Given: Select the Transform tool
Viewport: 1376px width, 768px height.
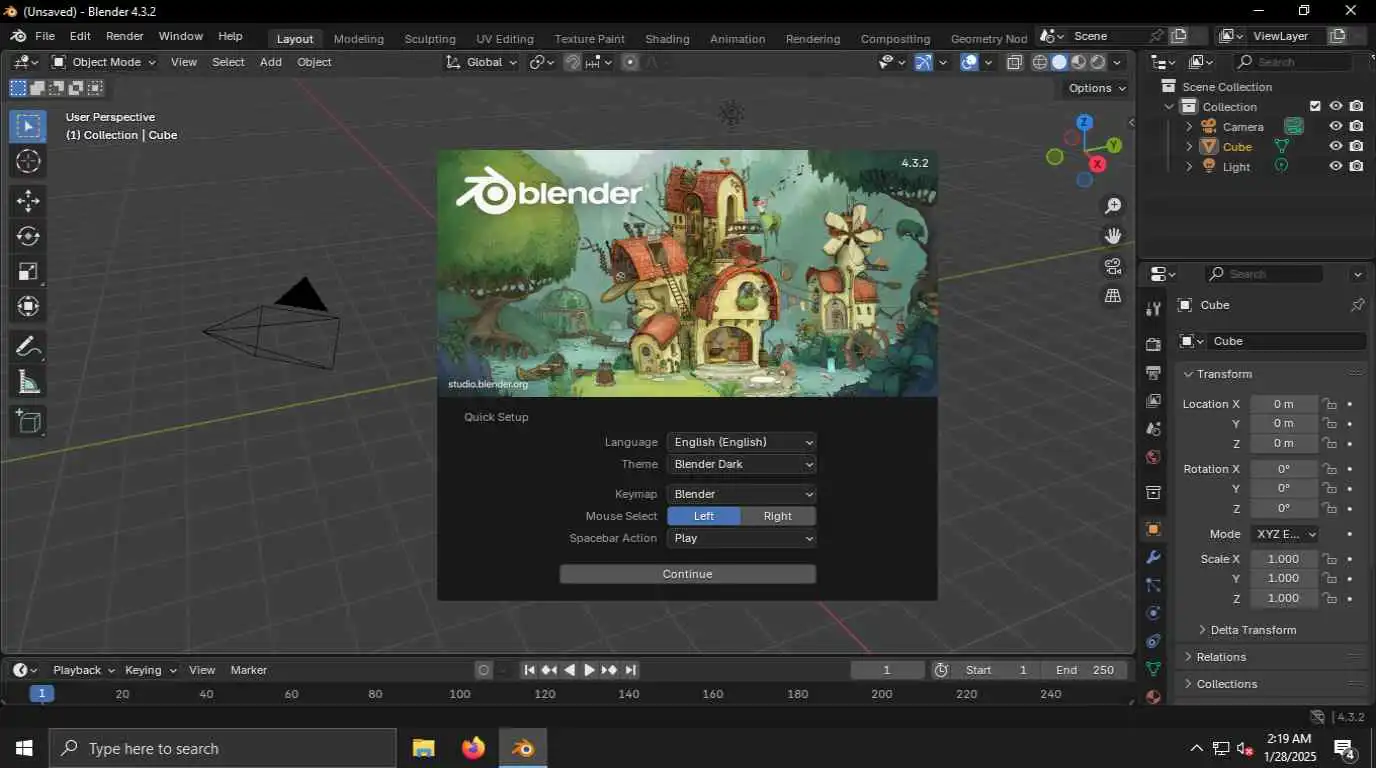Looking at the screenshot, I should tap(28, 306).
